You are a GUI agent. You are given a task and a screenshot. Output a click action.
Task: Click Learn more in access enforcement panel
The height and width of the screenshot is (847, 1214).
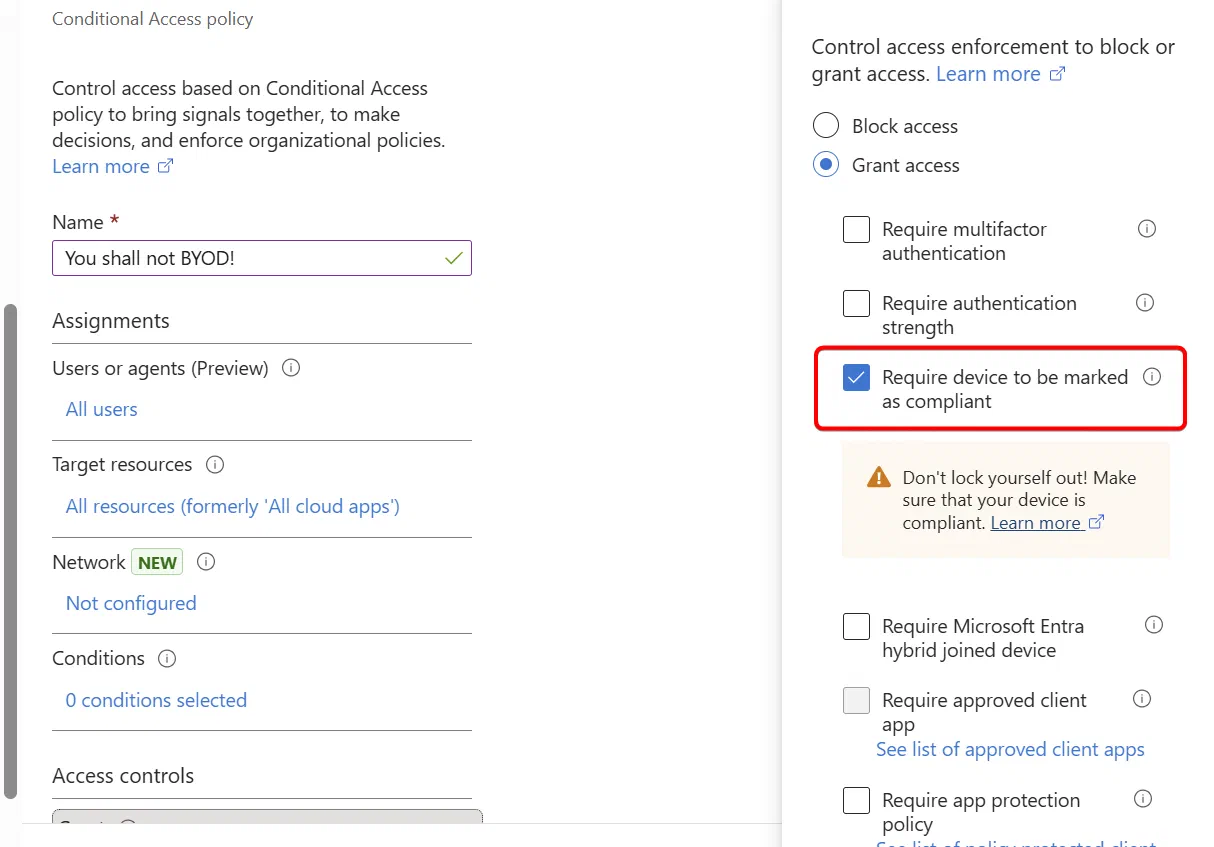[x=1001, y=74]
